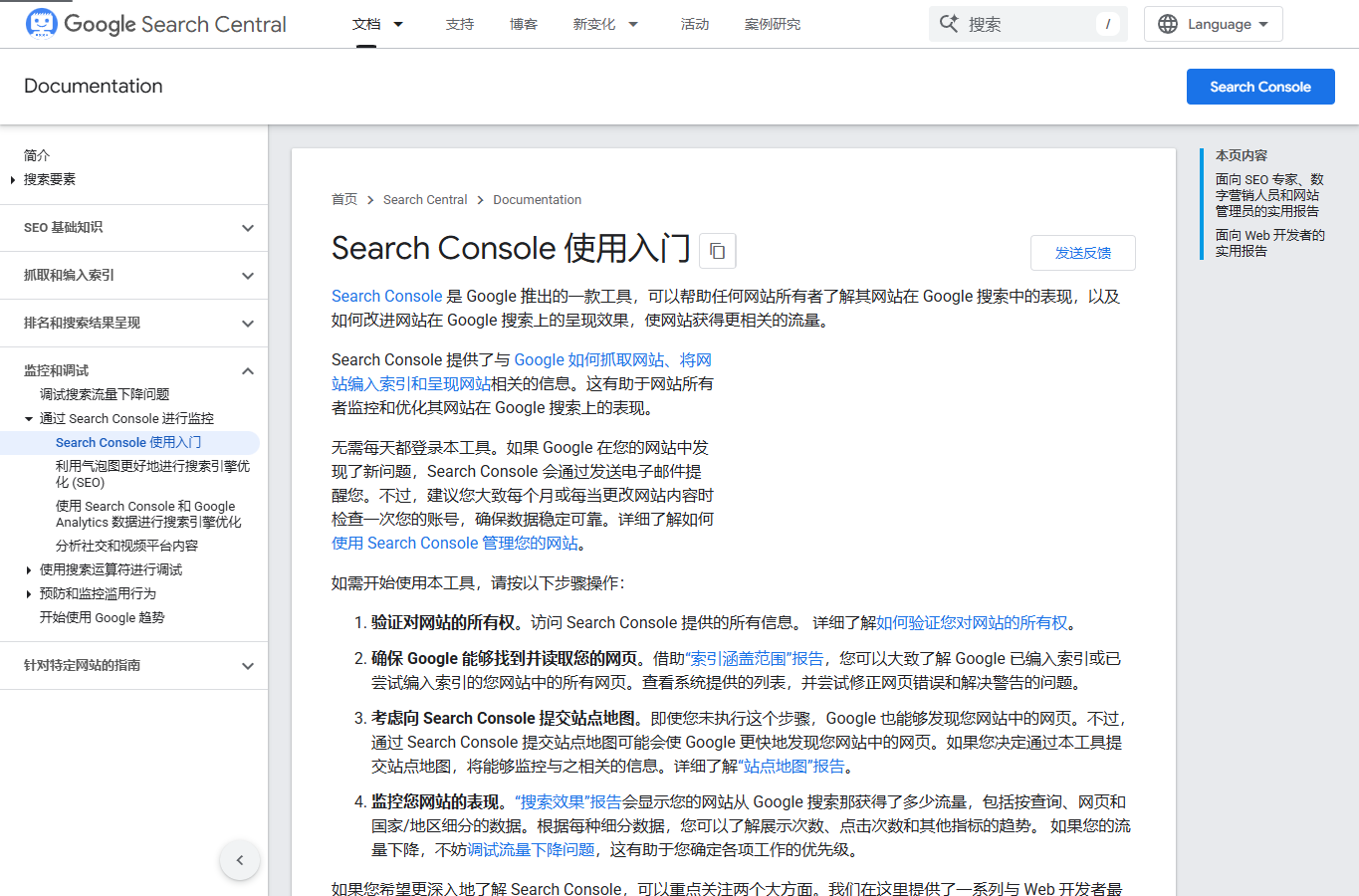Image resolution: width=1359 pixels, height=896 pixels.
Task: Copy page link icon beside title
Action: pyautogui.click(x=718, y=251)
